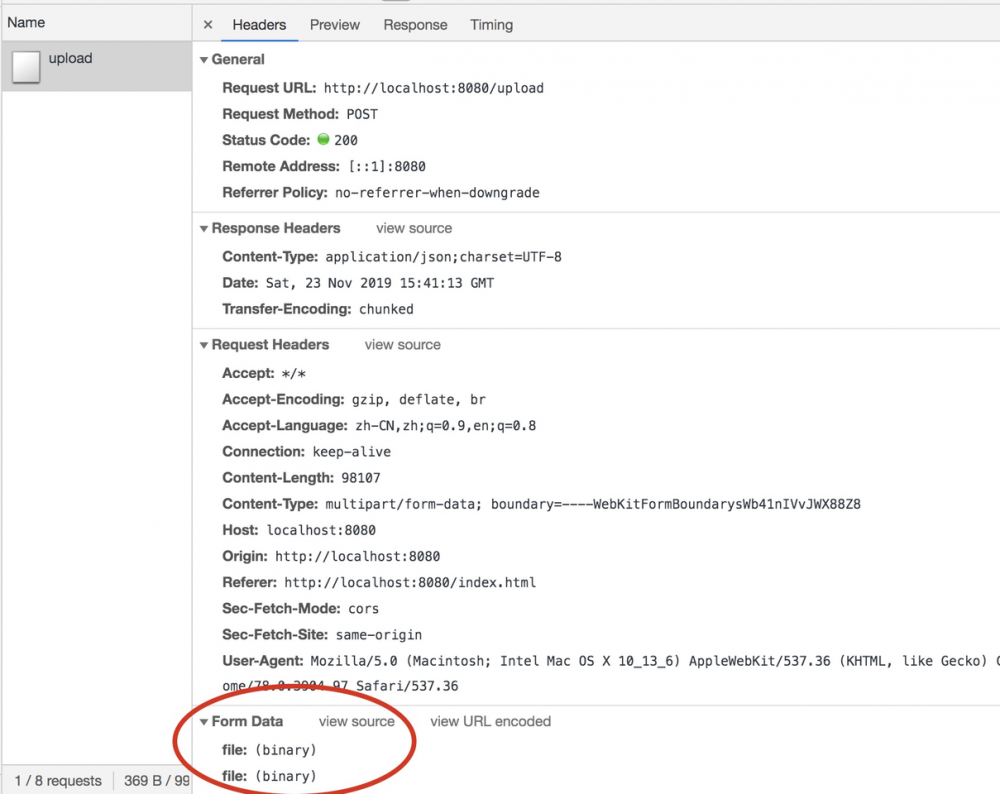View source of Form Data
Screen dimensions: 1000x794
click(356, 721)
